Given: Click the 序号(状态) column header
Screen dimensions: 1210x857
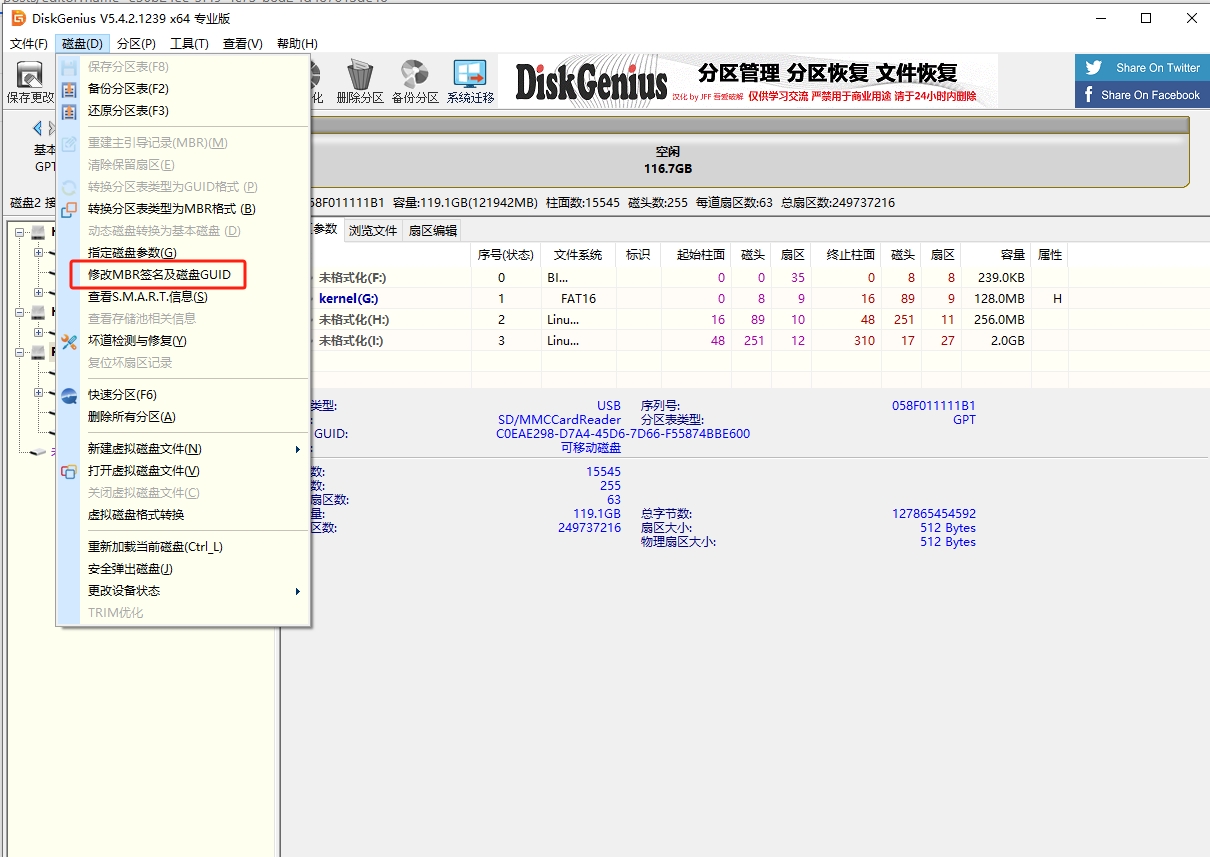Looking at the screenshot, I should (x=506, y=255).
